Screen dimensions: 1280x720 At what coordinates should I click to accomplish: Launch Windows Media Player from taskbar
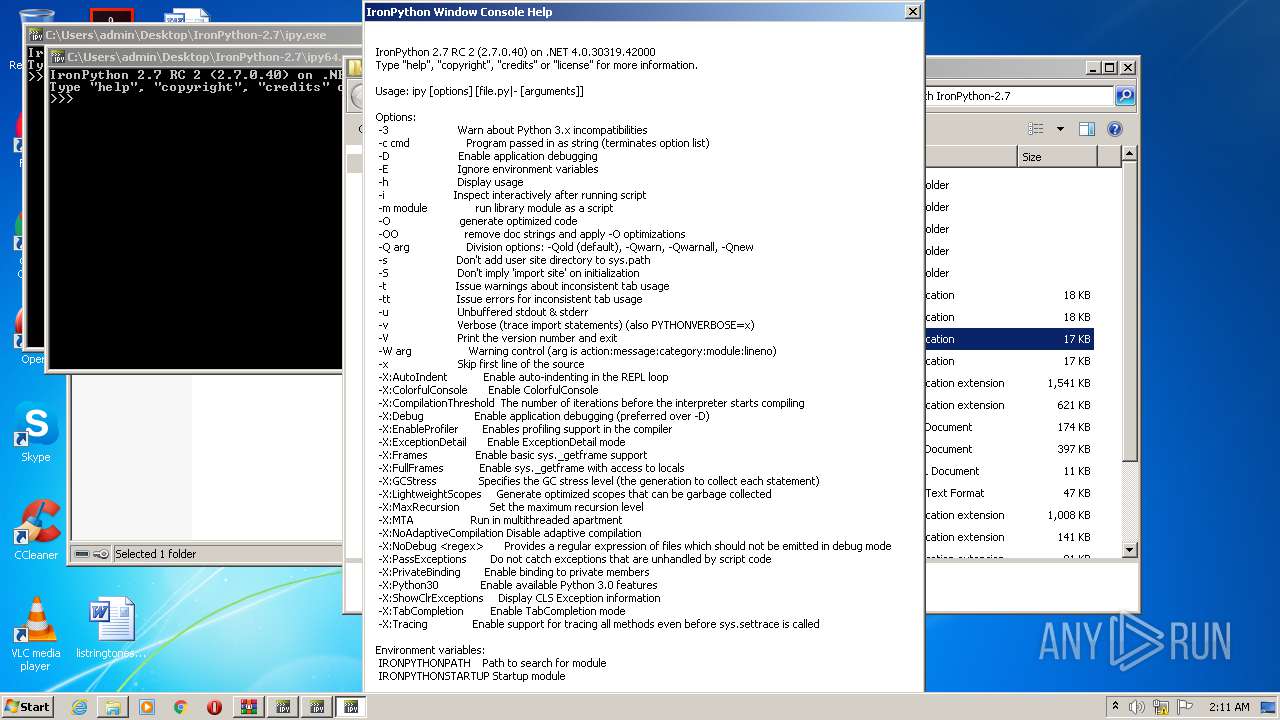tap(147, 707)
